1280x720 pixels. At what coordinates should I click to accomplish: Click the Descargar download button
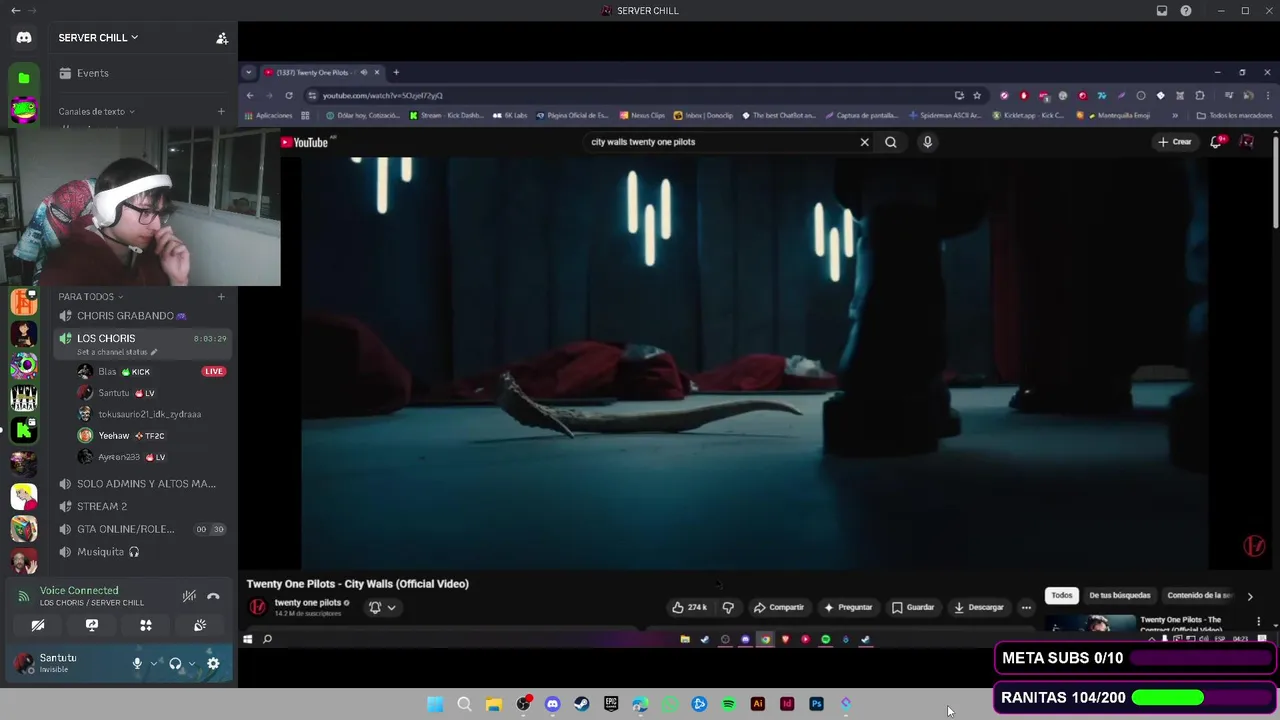979,607
